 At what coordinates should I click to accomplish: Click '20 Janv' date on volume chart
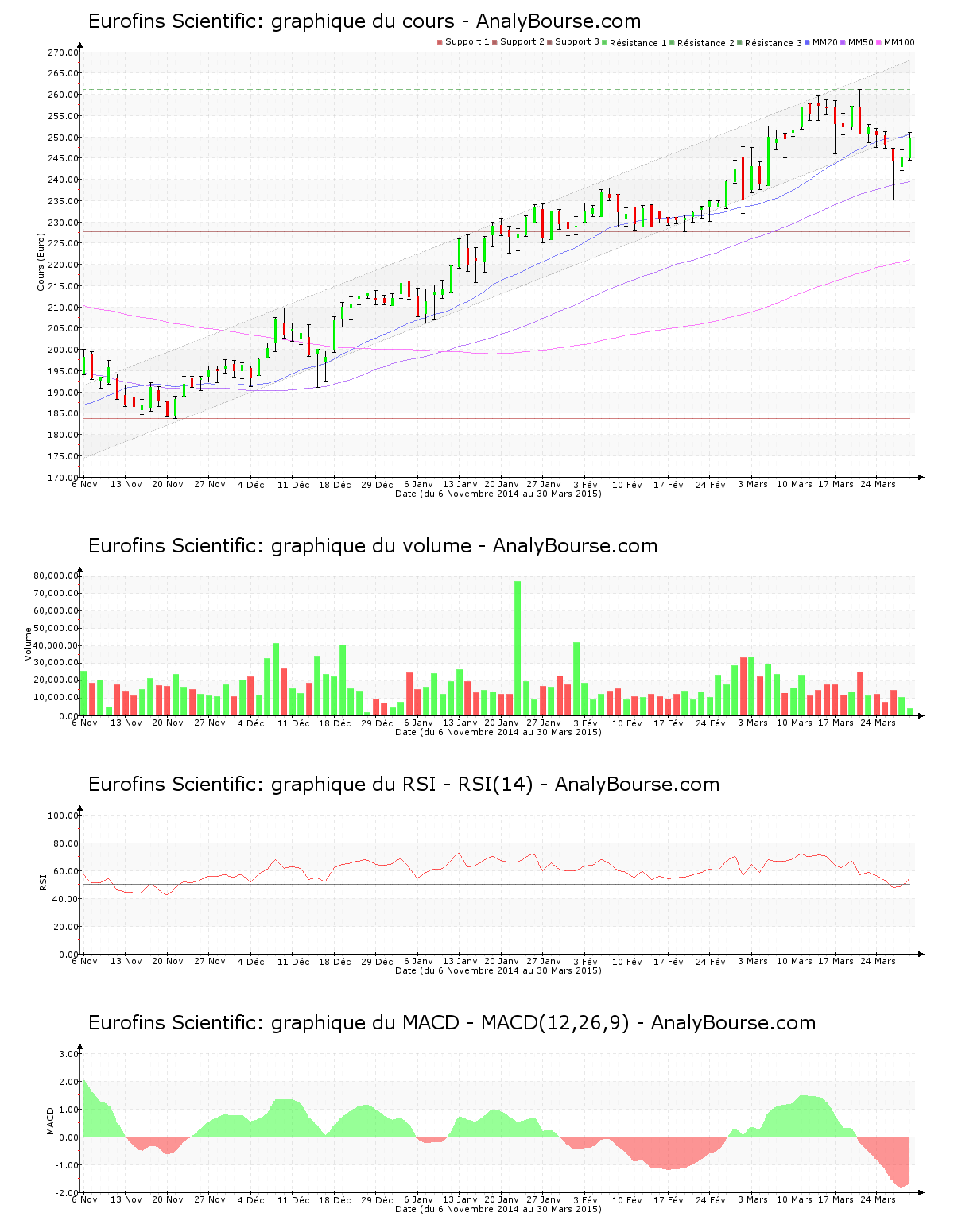point(502,723)
